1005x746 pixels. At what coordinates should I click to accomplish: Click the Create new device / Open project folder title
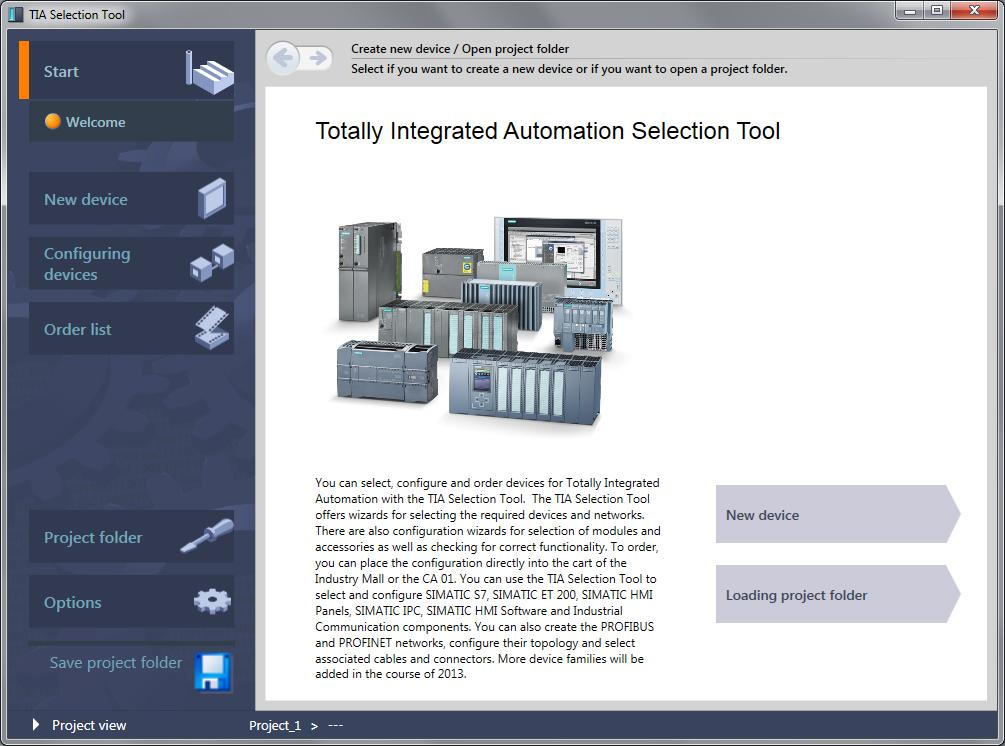pyautogui.click(x=460, y=49)
